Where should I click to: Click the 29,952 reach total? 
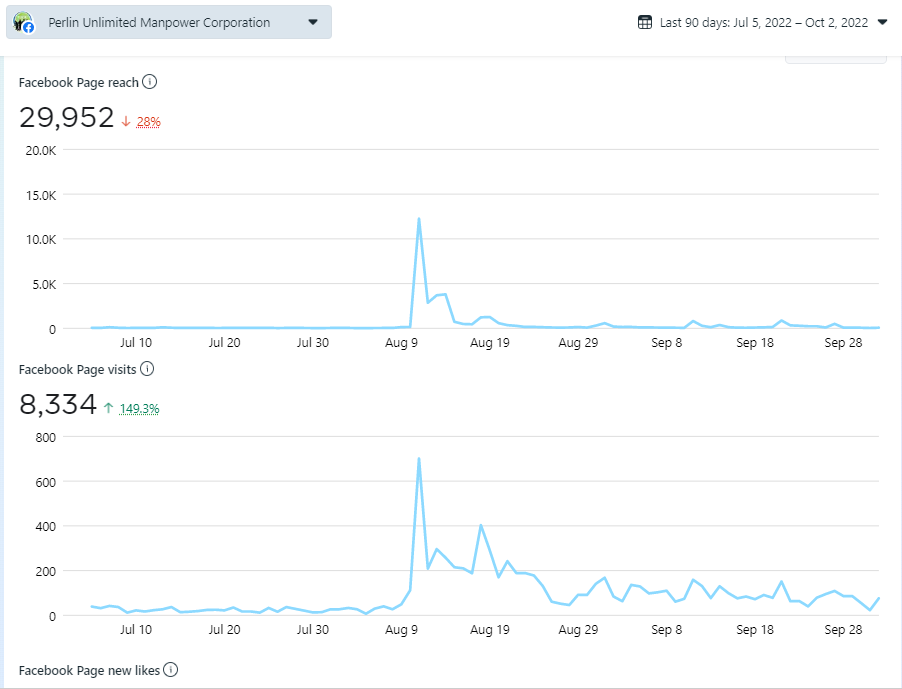coord(67,118)
